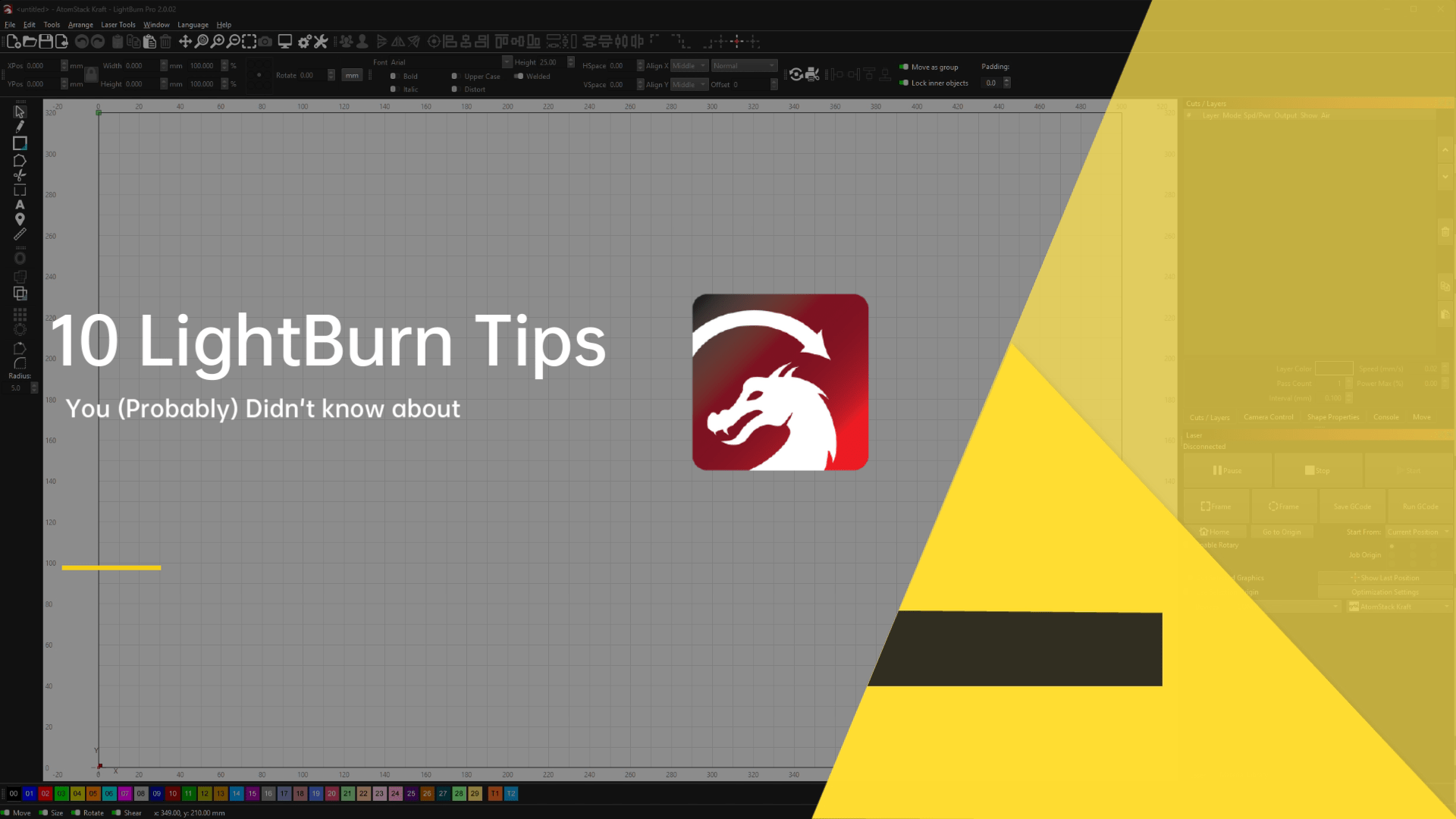Select the Rectangle tool
1456x819 pixels.
(20, 143)
